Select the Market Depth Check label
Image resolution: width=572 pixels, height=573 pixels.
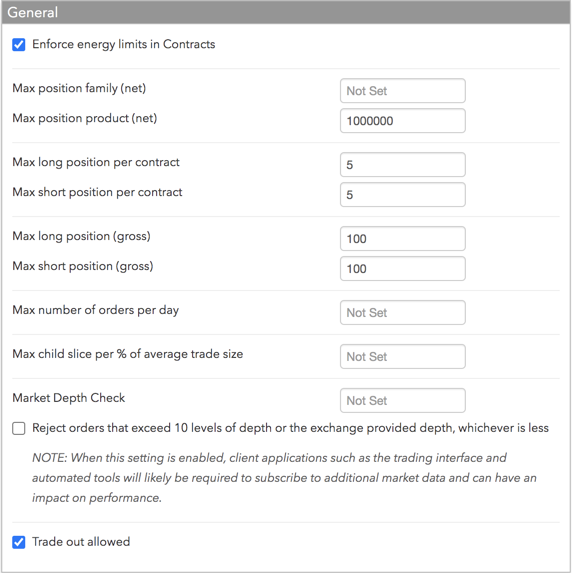tap(69, 398)
